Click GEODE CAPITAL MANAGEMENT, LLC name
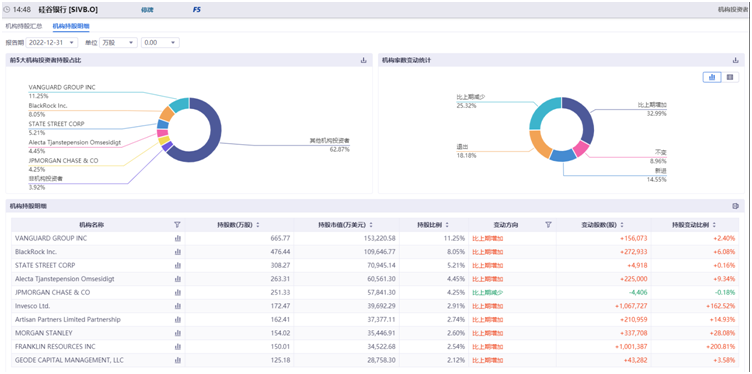 pyautogui.click(x=70, y=360)
